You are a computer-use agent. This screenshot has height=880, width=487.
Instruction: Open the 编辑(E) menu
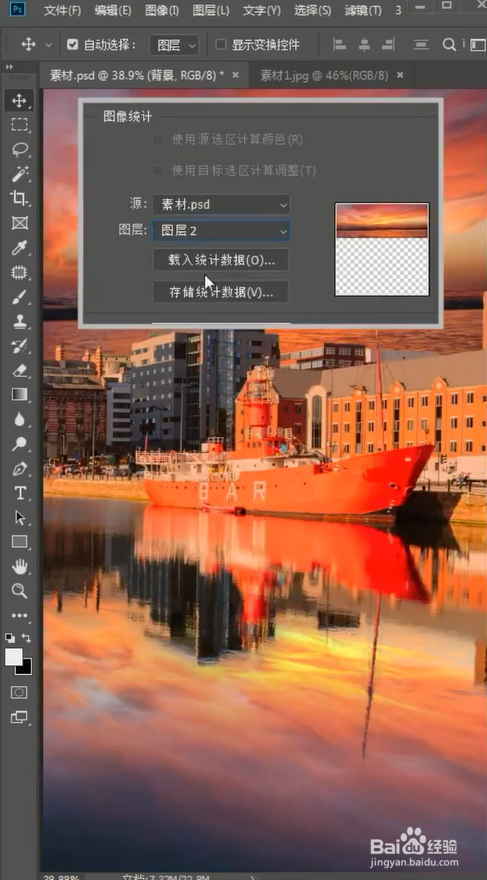click(x=113, y=11)
